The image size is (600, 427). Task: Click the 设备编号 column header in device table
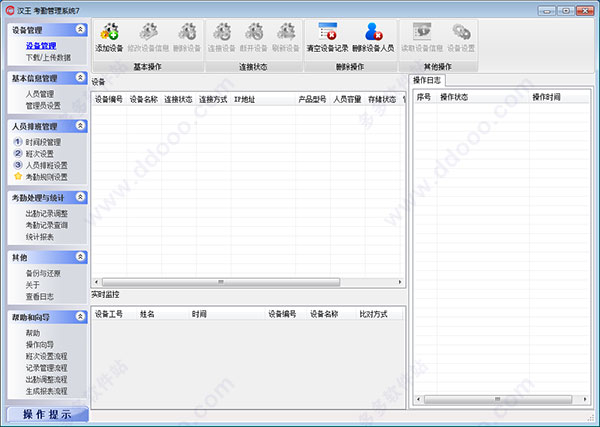coord(109,99)
